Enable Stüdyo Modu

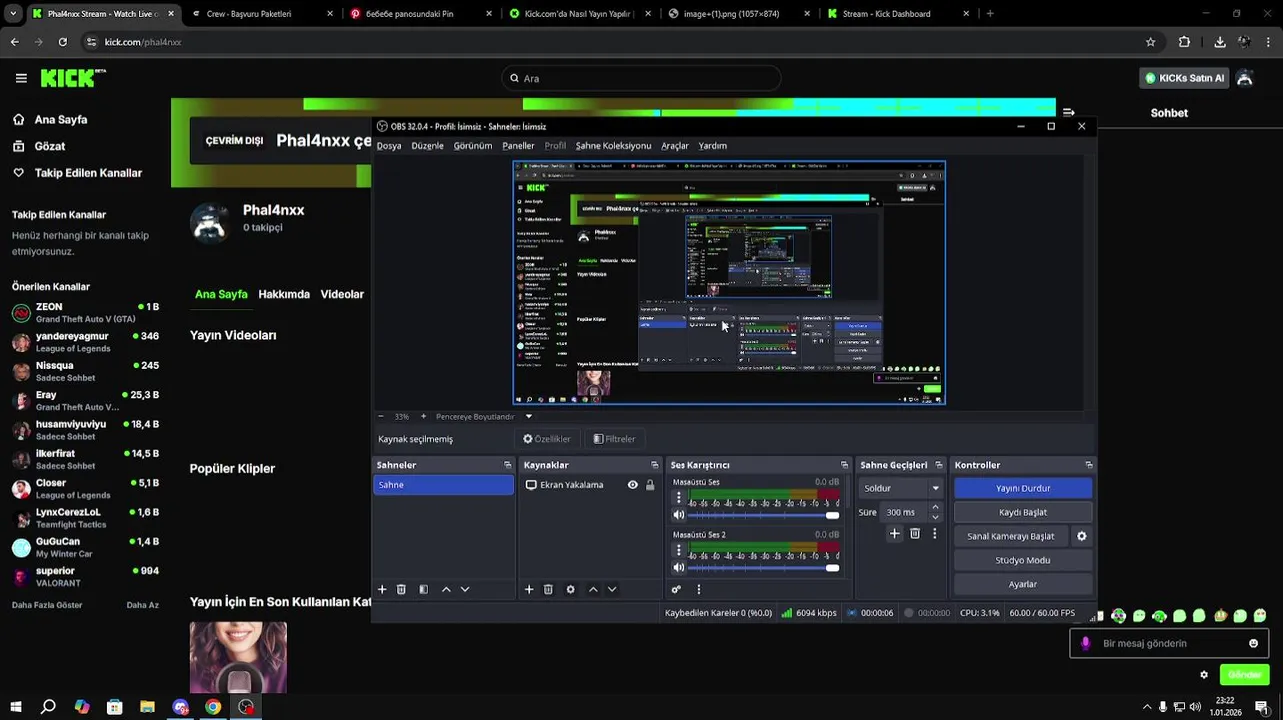[x=1023, y=560]
